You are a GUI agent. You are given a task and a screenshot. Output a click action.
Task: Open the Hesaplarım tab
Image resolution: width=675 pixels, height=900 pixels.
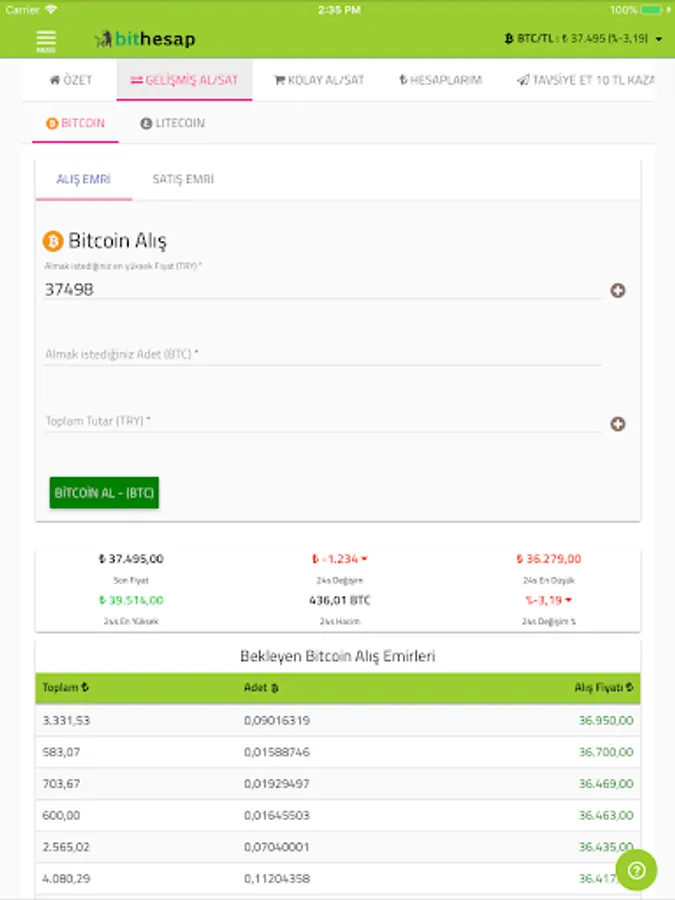point(440,80)
